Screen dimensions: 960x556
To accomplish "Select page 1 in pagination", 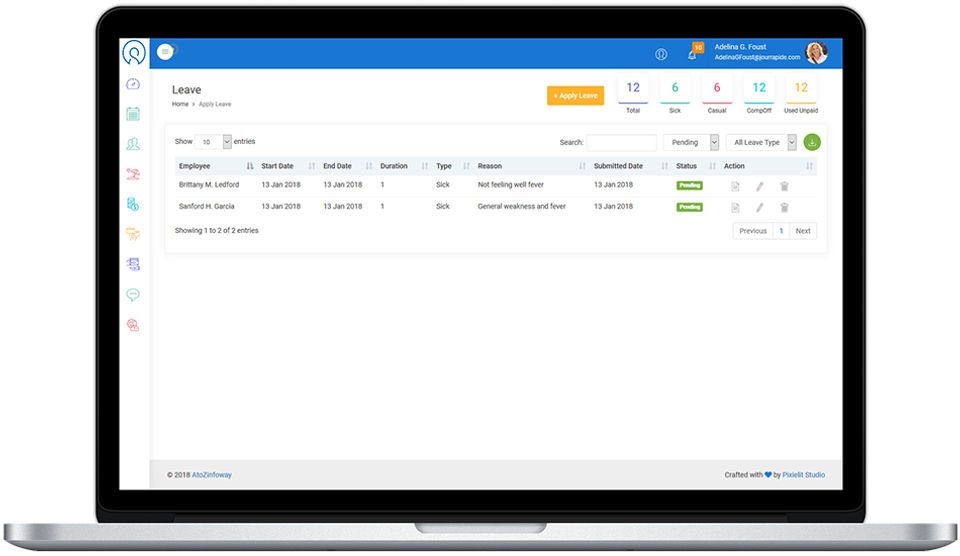I will tap(781, 231).
